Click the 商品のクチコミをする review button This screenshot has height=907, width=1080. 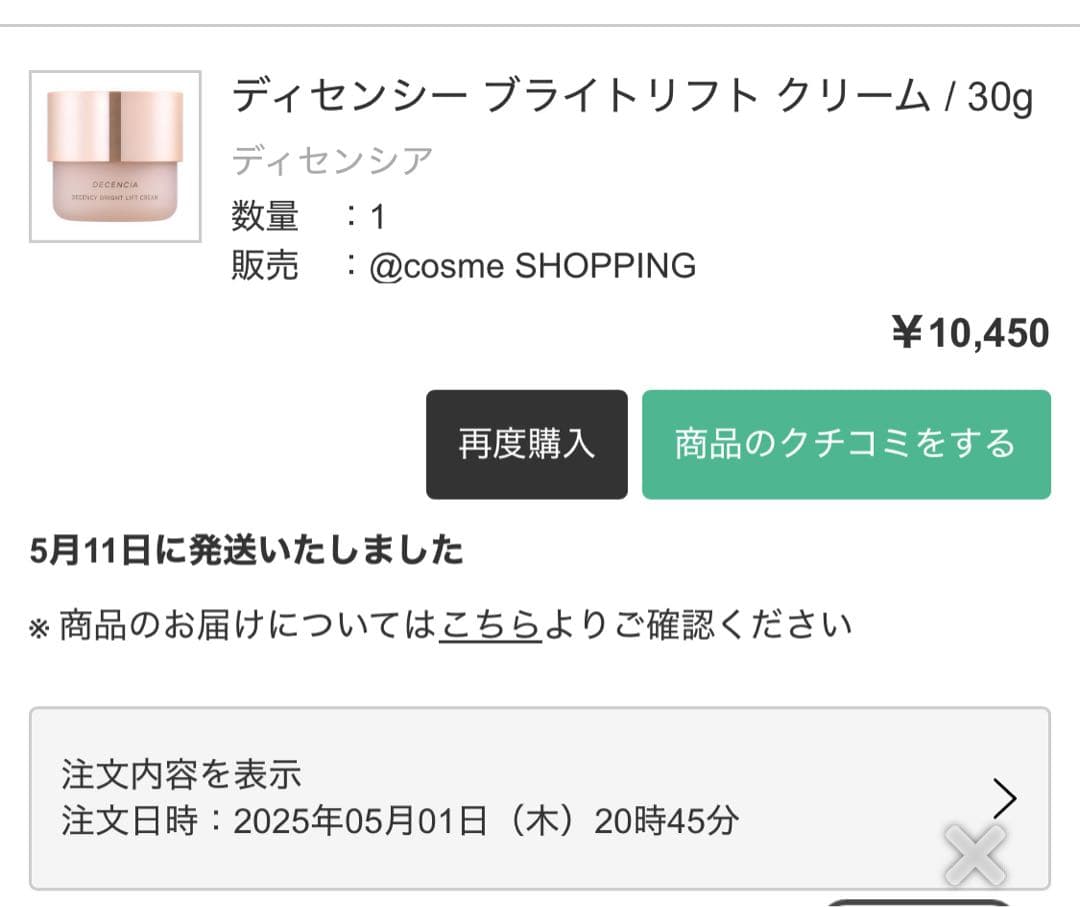tap(845, 445)
